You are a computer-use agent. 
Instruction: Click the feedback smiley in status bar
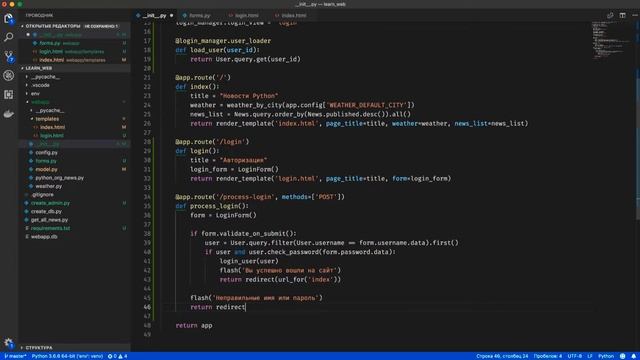(622, 356)
